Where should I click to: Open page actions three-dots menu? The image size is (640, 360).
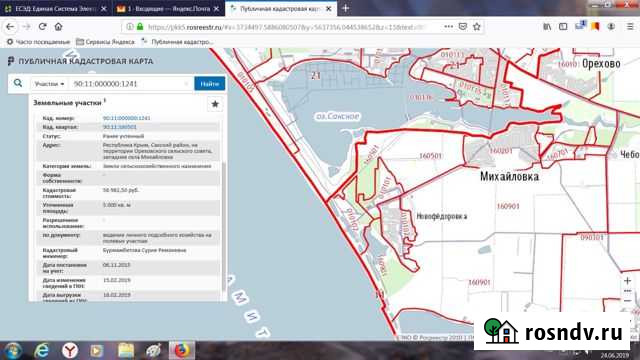click(x=449, y=27)
